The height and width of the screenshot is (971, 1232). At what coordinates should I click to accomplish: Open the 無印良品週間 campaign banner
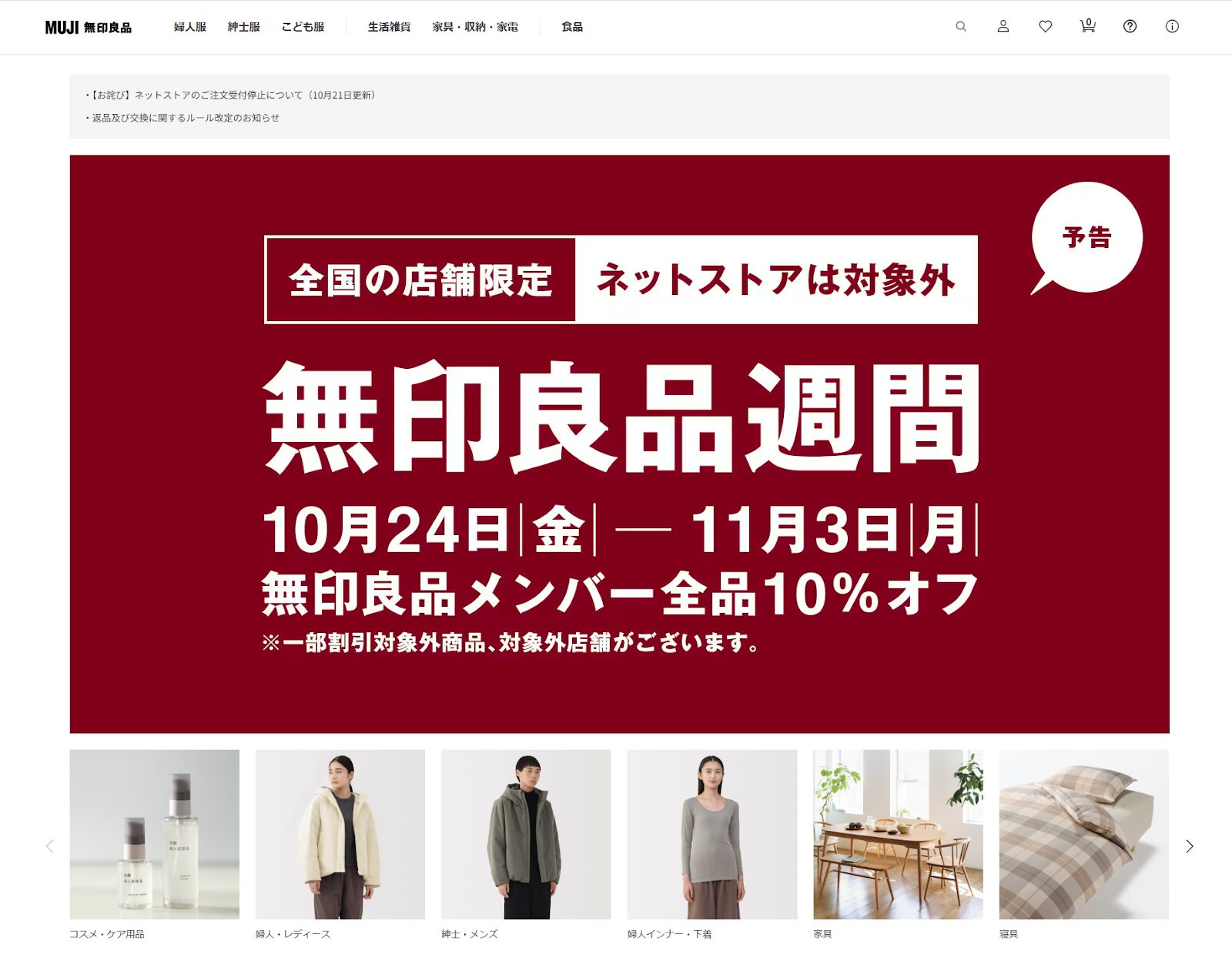pos(619,444)
